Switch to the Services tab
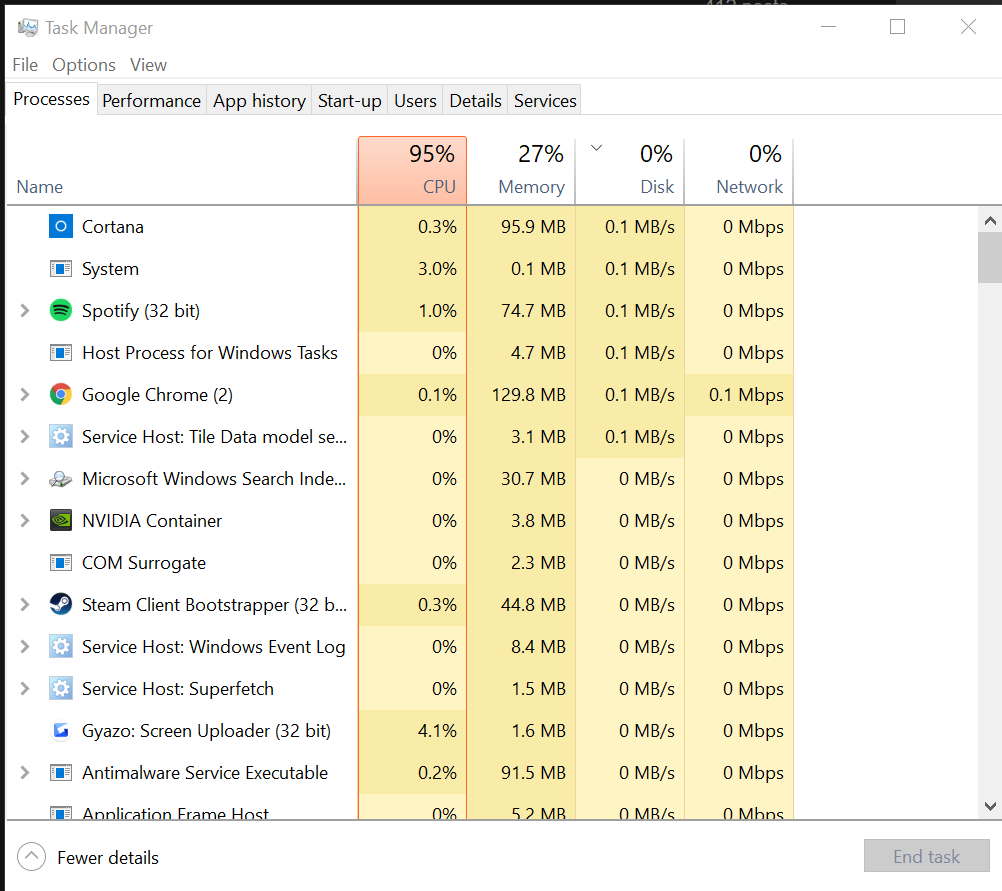The height and width of the screenshot is (891, 1002). tap(545, 101)
